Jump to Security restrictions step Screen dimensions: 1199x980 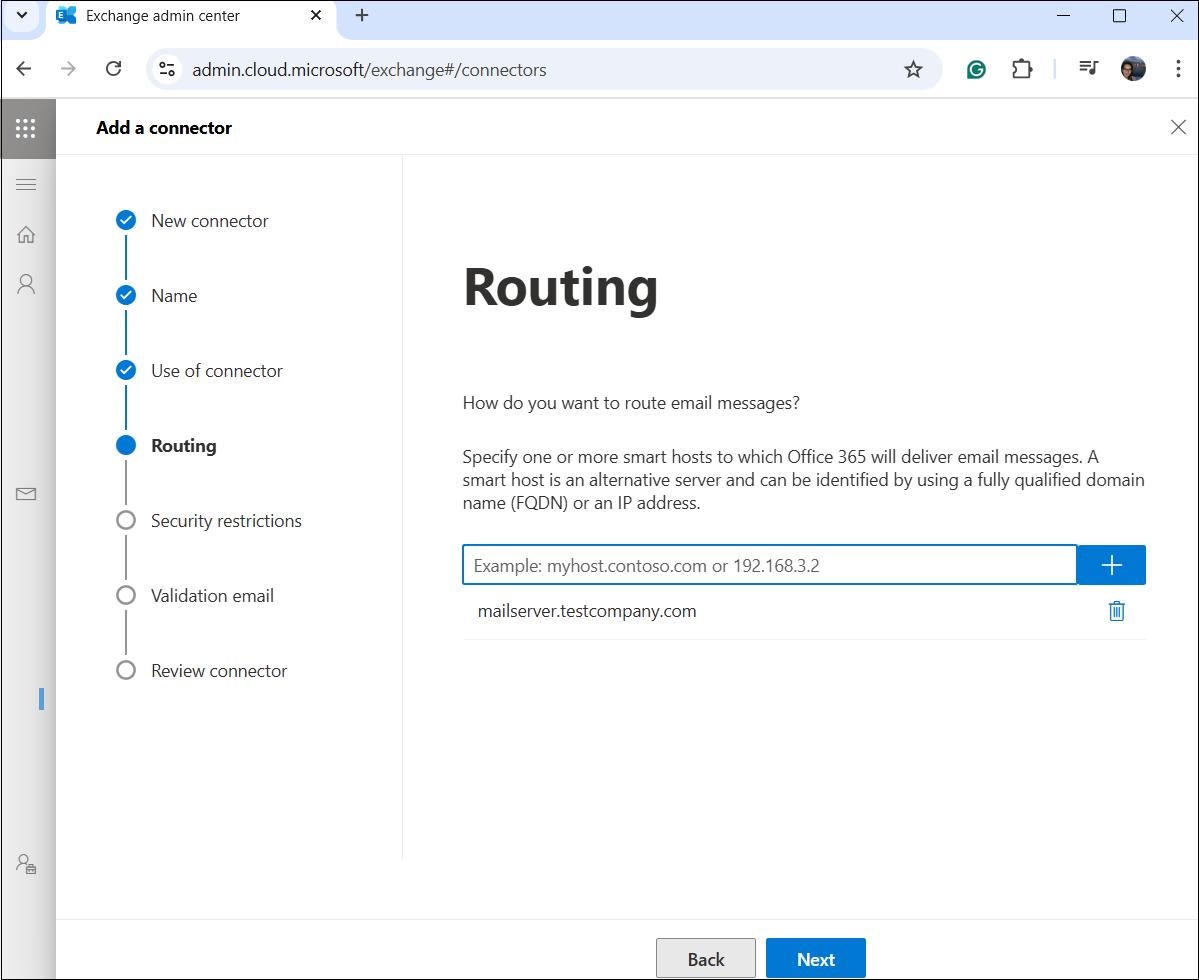point(226,521)
